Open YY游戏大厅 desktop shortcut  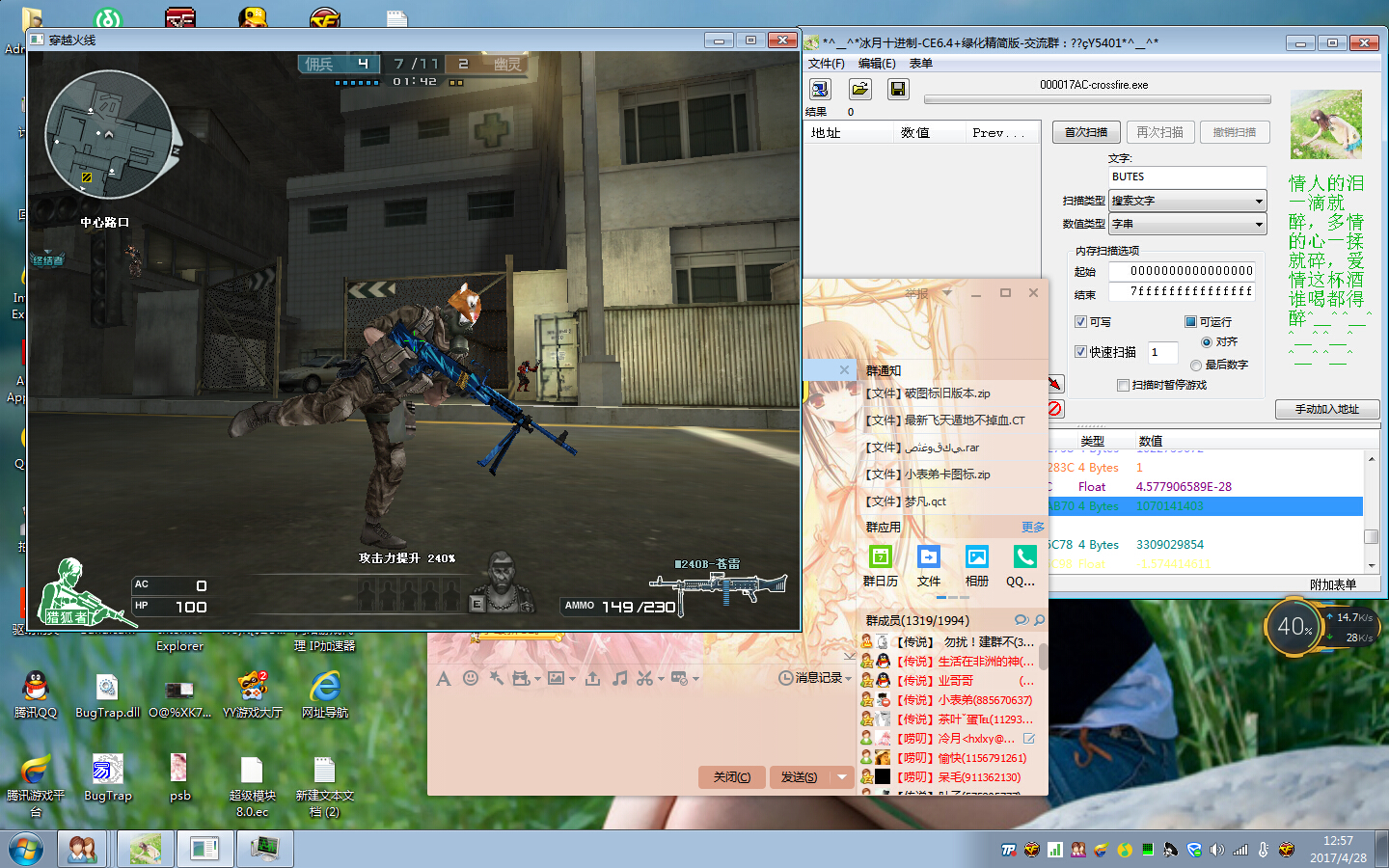tap(253, 694)
